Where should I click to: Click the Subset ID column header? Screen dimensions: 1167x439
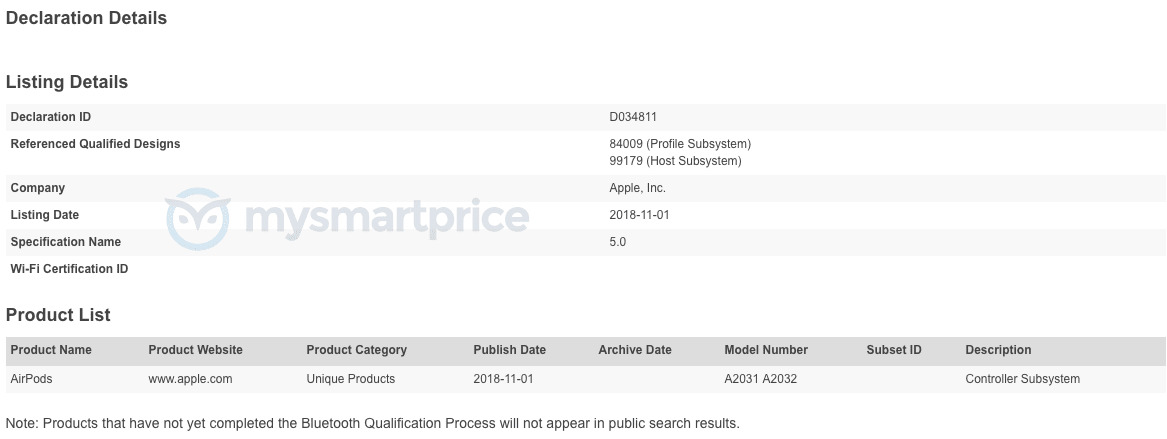click(894, 350)
